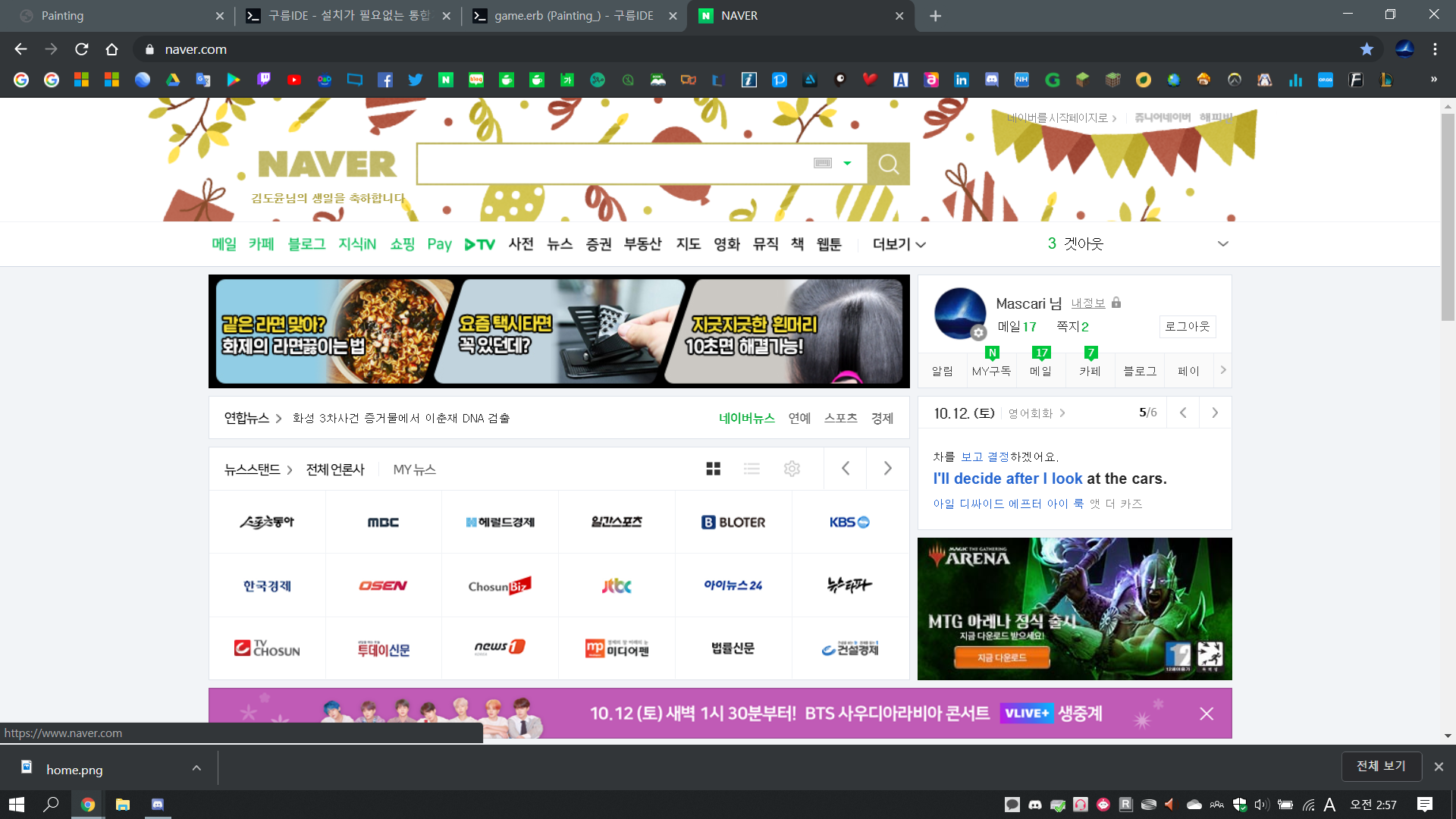This screenshot has width=1456, height=819.
Task: Open the 블로그 service link
Action: 306,244
